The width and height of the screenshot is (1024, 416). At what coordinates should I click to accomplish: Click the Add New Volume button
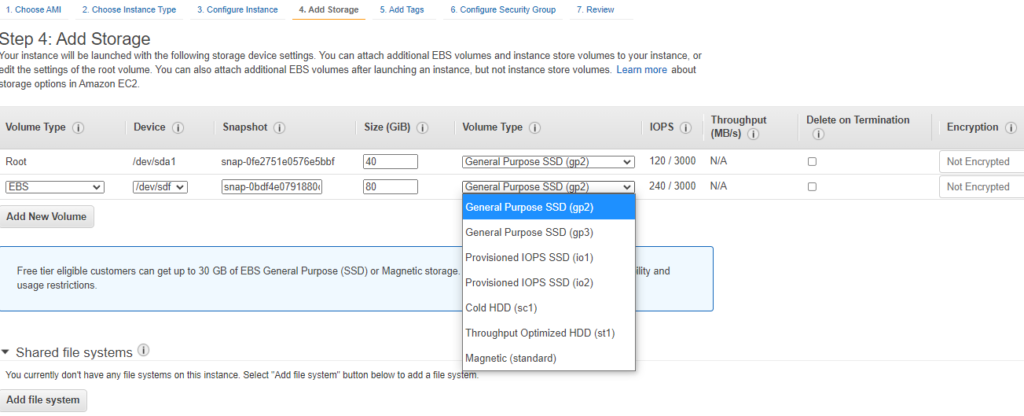point(46,217)
